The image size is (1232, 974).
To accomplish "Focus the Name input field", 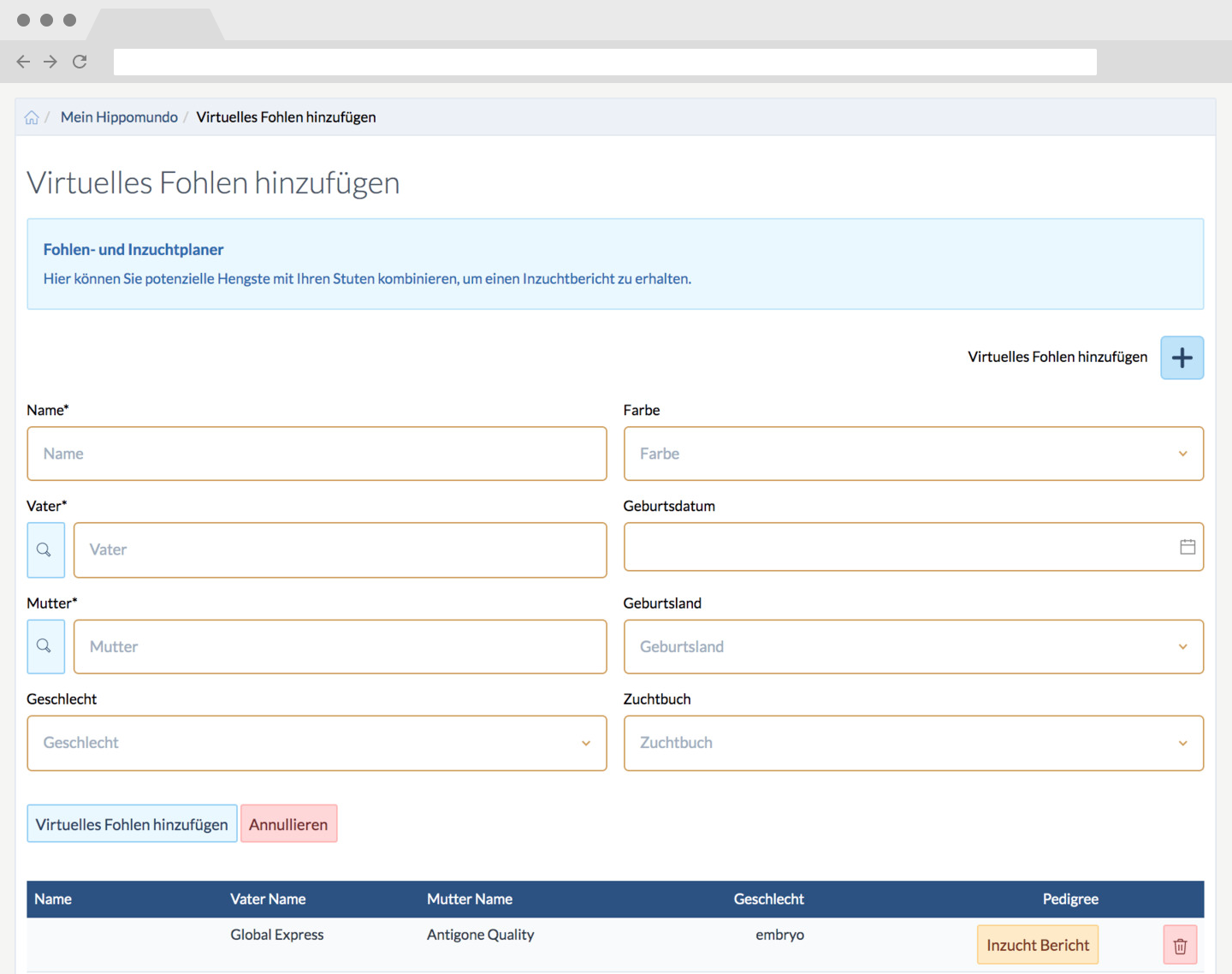I will point(317,454).
